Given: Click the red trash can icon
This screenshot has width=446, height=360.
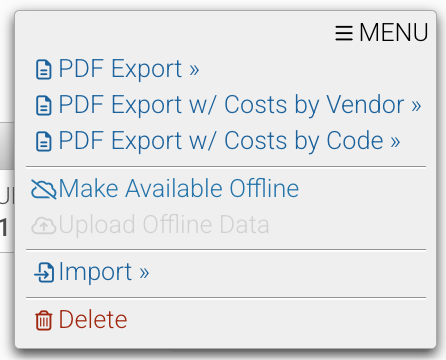Looking at the screenshot, I should [x=44, y=320].
